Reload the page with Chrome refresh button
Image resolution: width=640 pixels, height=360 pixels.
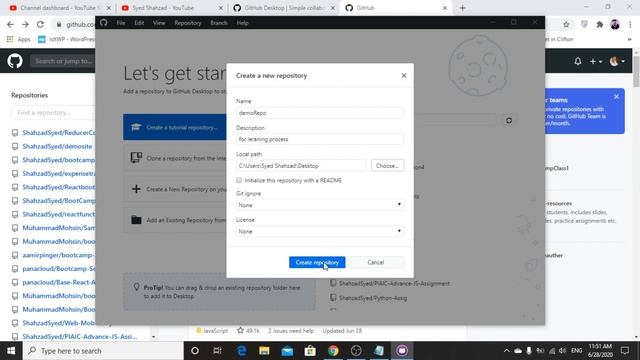pyautogui.click(x=40, y=24)
